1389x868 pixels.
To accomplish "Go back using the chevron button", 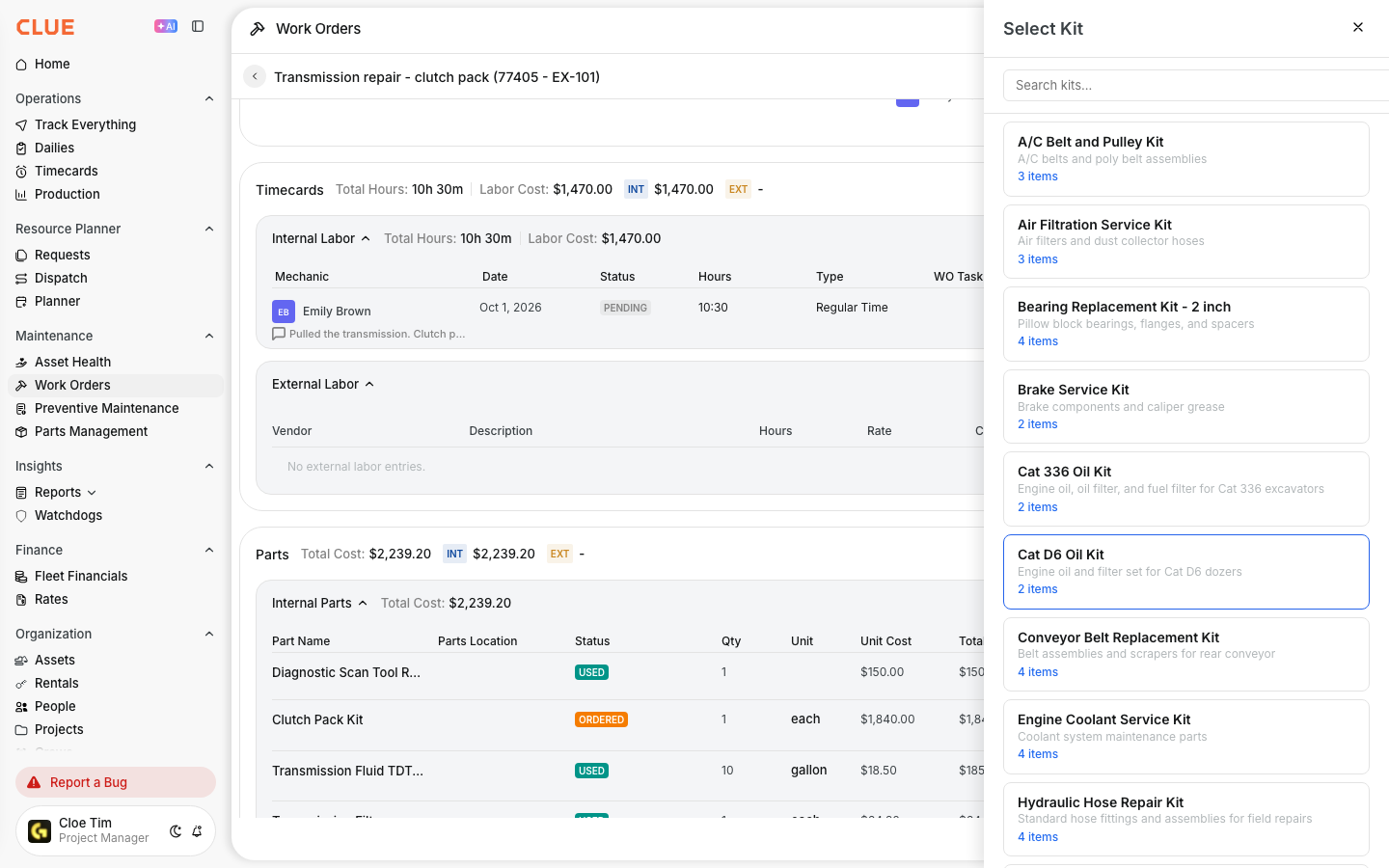I will [x=255, y=76].
